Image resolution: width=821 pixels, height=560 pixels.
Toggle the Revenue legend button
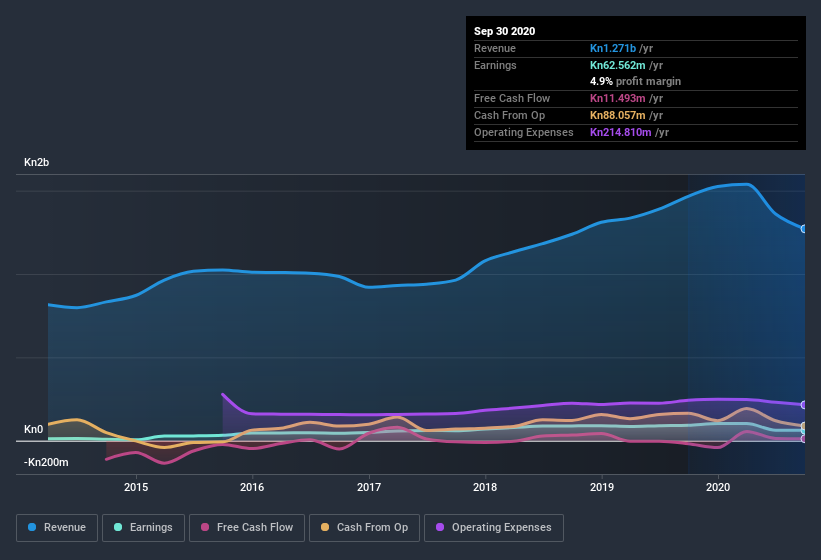tap(57, 527)
